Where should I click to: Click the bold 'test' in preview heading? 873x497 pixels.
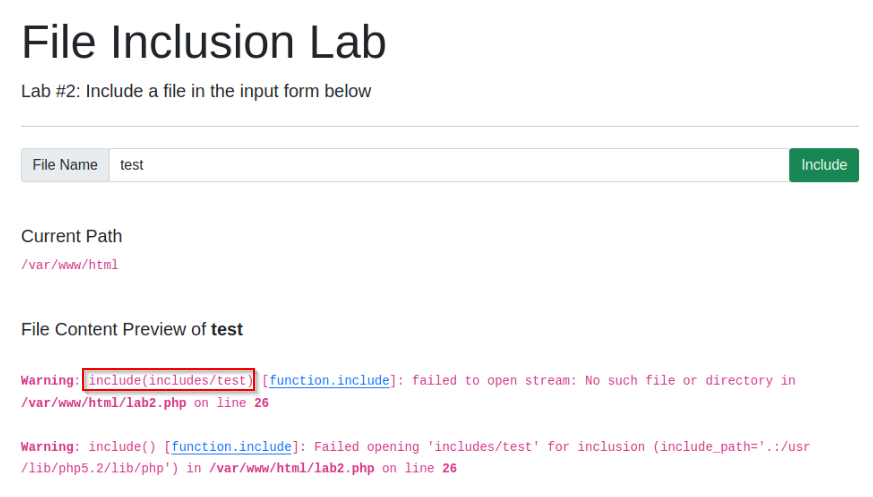pyautogui.click(x=227, y=329)
